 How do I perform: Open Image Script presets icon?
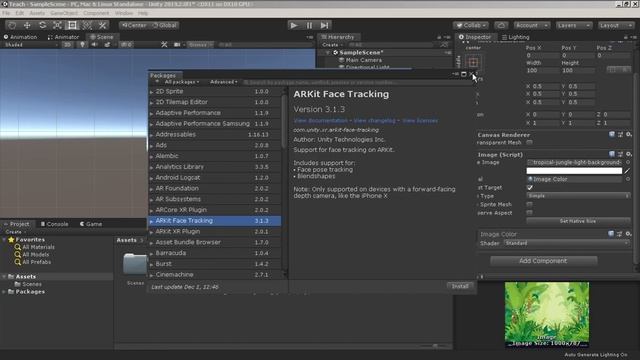[x=620, y=154]
